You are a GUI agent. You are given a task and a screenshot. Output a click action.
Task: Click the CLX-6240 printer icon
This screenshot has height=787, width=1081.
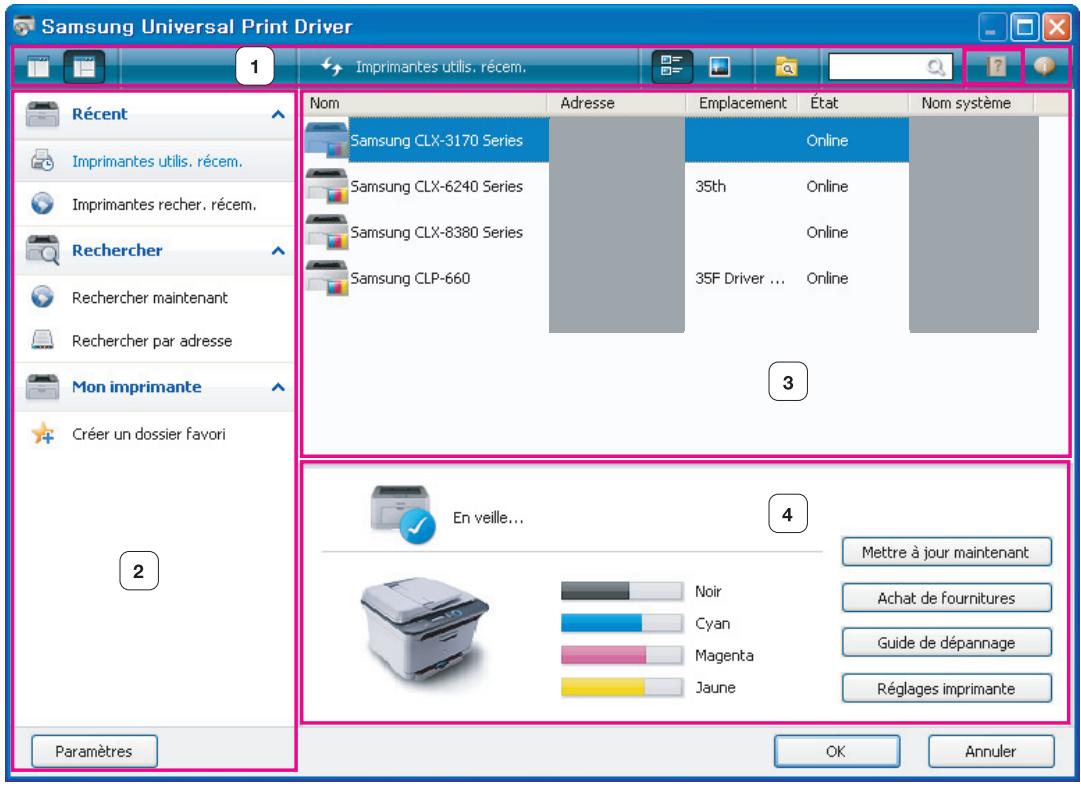coord(327,187)
